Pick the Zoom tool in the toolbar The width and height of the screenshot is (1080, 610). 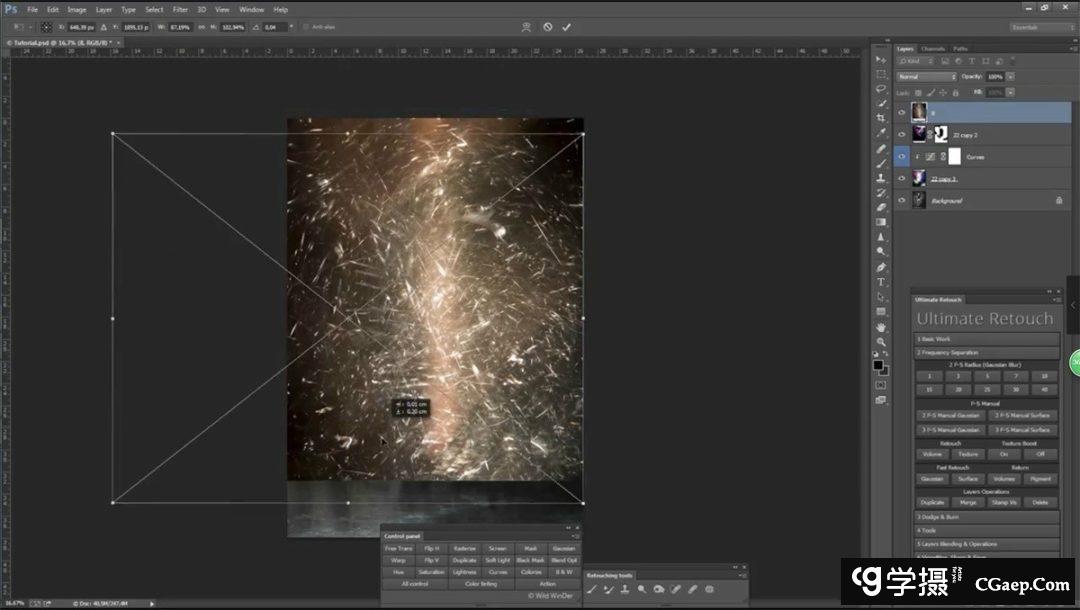(x=881, y=342)
